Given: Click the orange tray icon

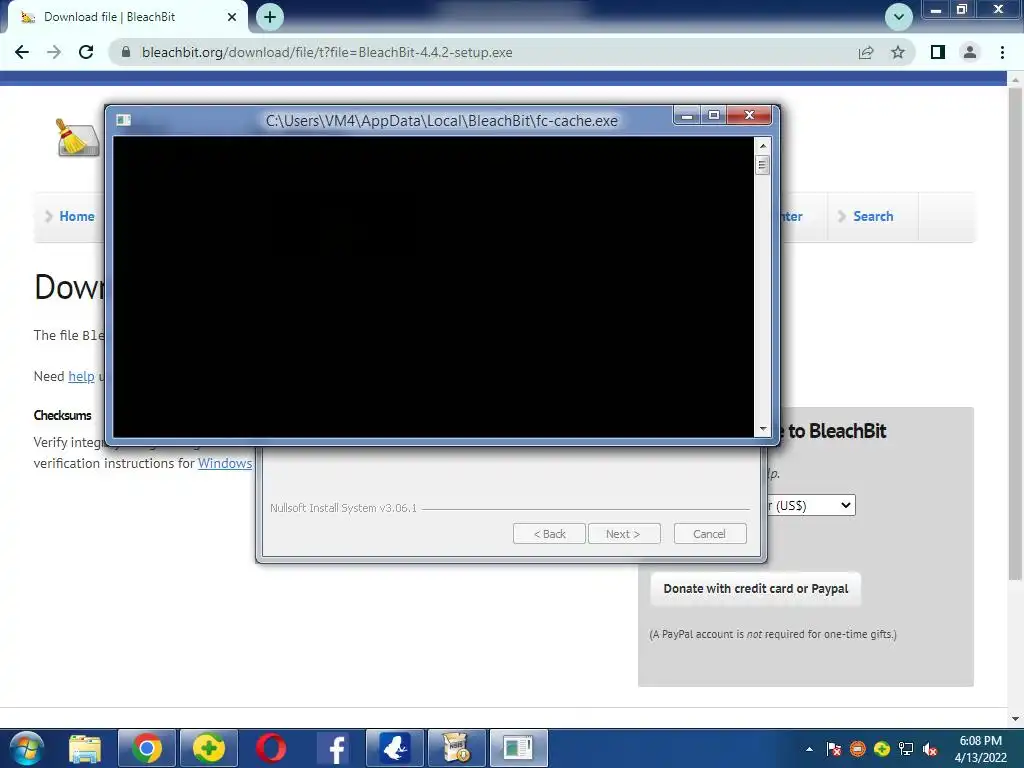Looking at the screenshot, I should 857,749.
